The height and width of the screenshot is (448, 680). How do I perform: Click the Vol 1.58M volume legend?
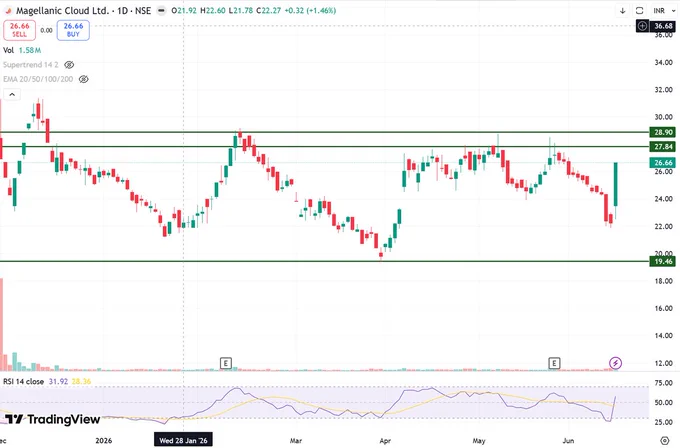click(22, 50)
